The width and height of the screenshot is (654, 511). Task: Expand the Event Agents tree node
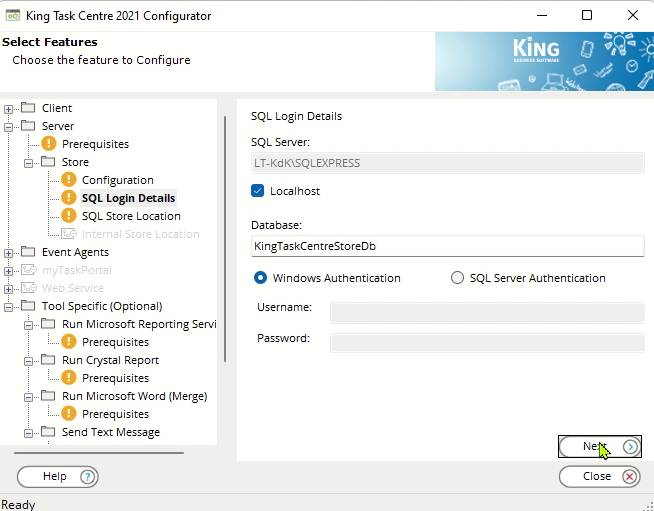[x=8, y=253]
